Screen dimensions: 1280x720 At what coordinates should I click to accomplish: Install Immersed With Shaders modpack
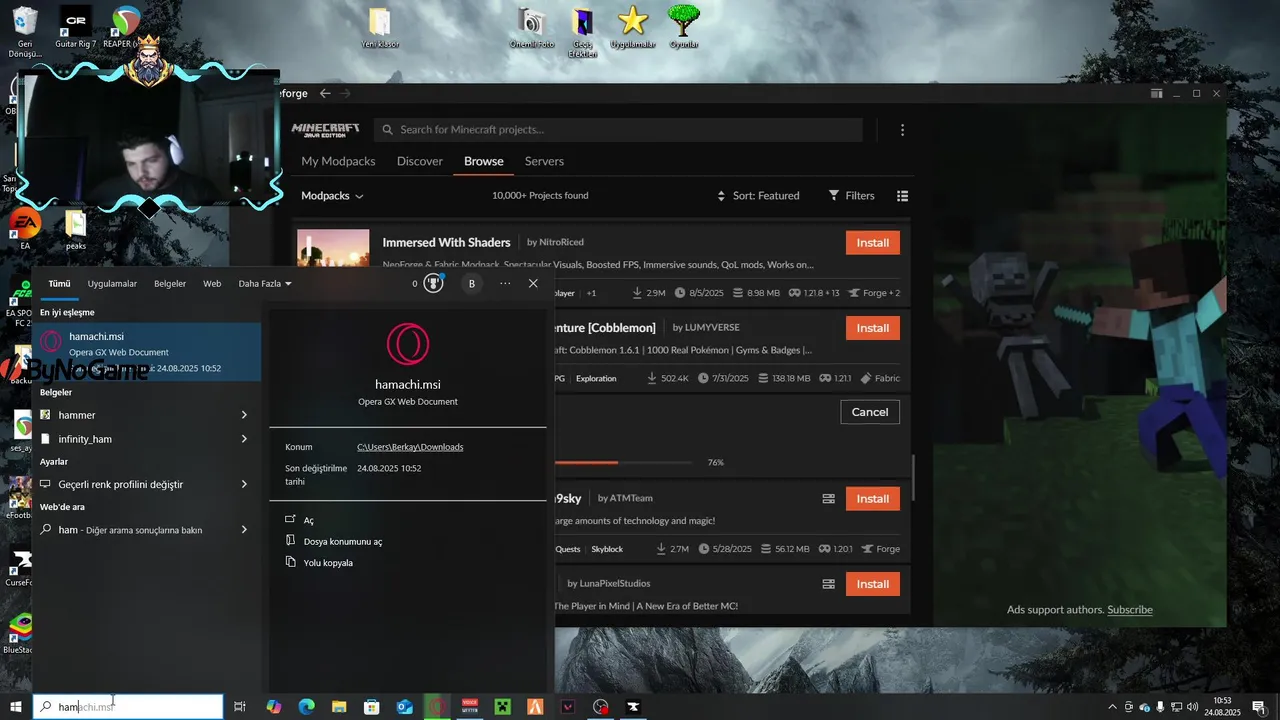click(x=873, y=243)
